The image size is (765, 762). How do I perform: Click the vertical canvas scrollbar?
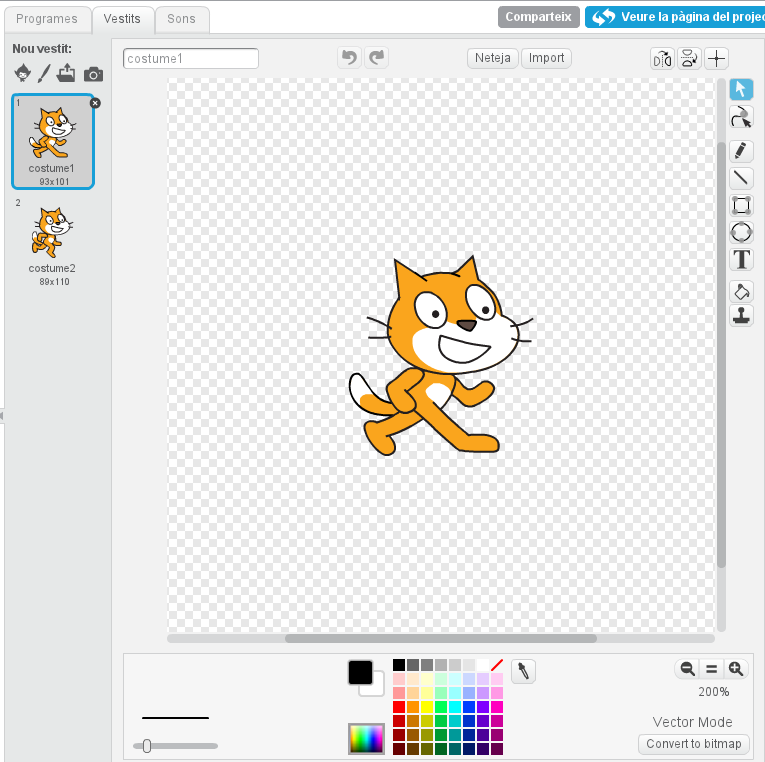pos(722,356)
